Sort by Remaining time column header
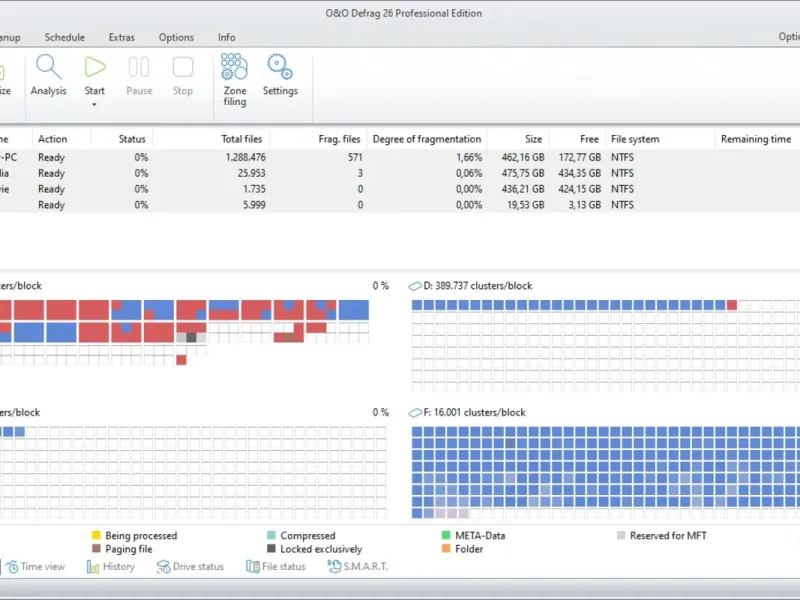800x600 pixels. tap(756, 139)
